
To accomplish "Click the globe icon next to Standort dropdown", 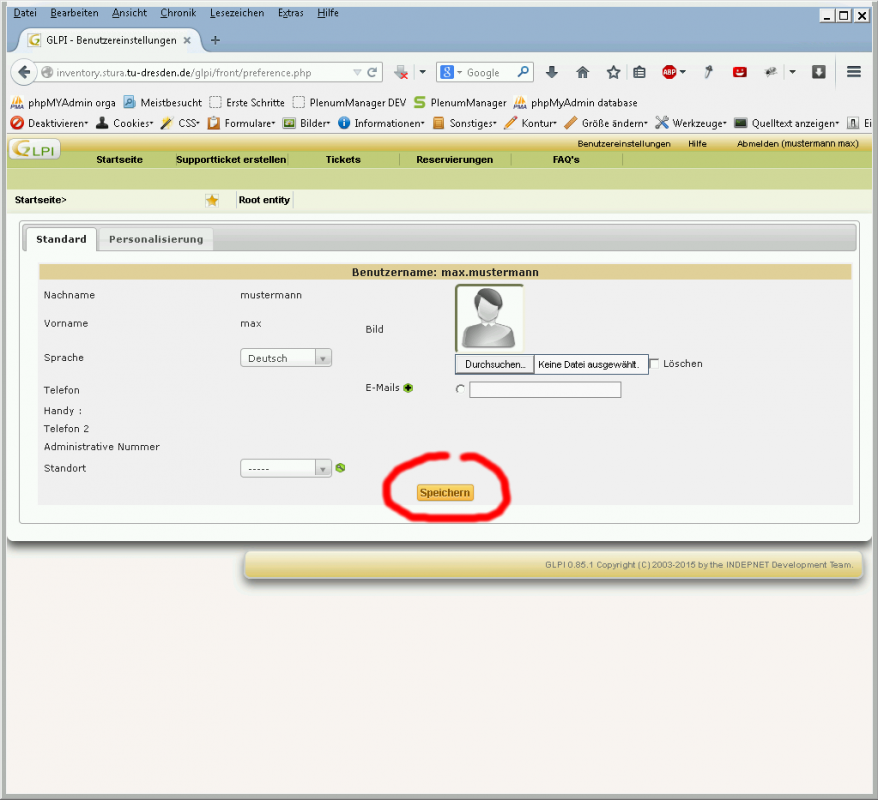I will click(x=340, y=467).
